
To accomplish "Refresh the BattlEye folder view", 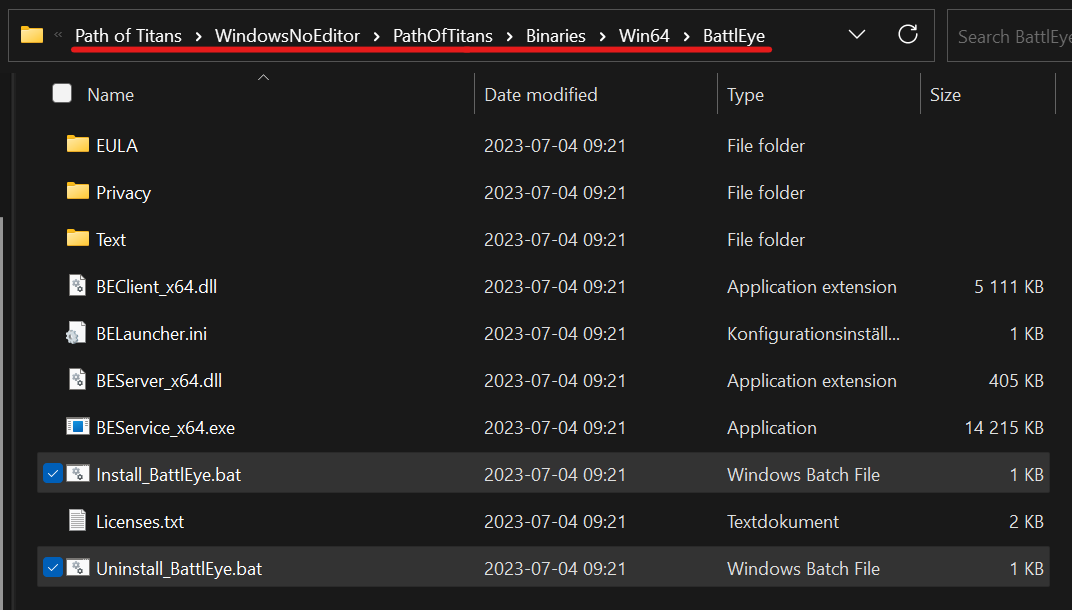I will coord(908,35).
